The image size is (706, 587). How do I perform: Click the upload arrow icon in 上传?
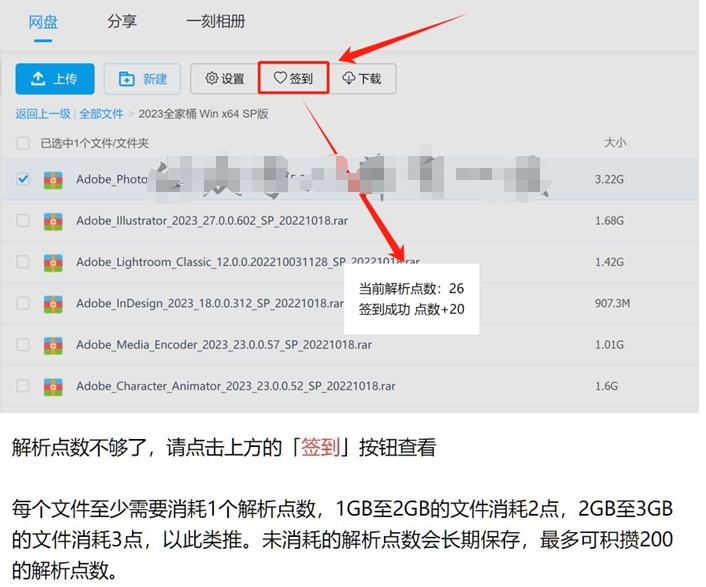coord(38,79)
